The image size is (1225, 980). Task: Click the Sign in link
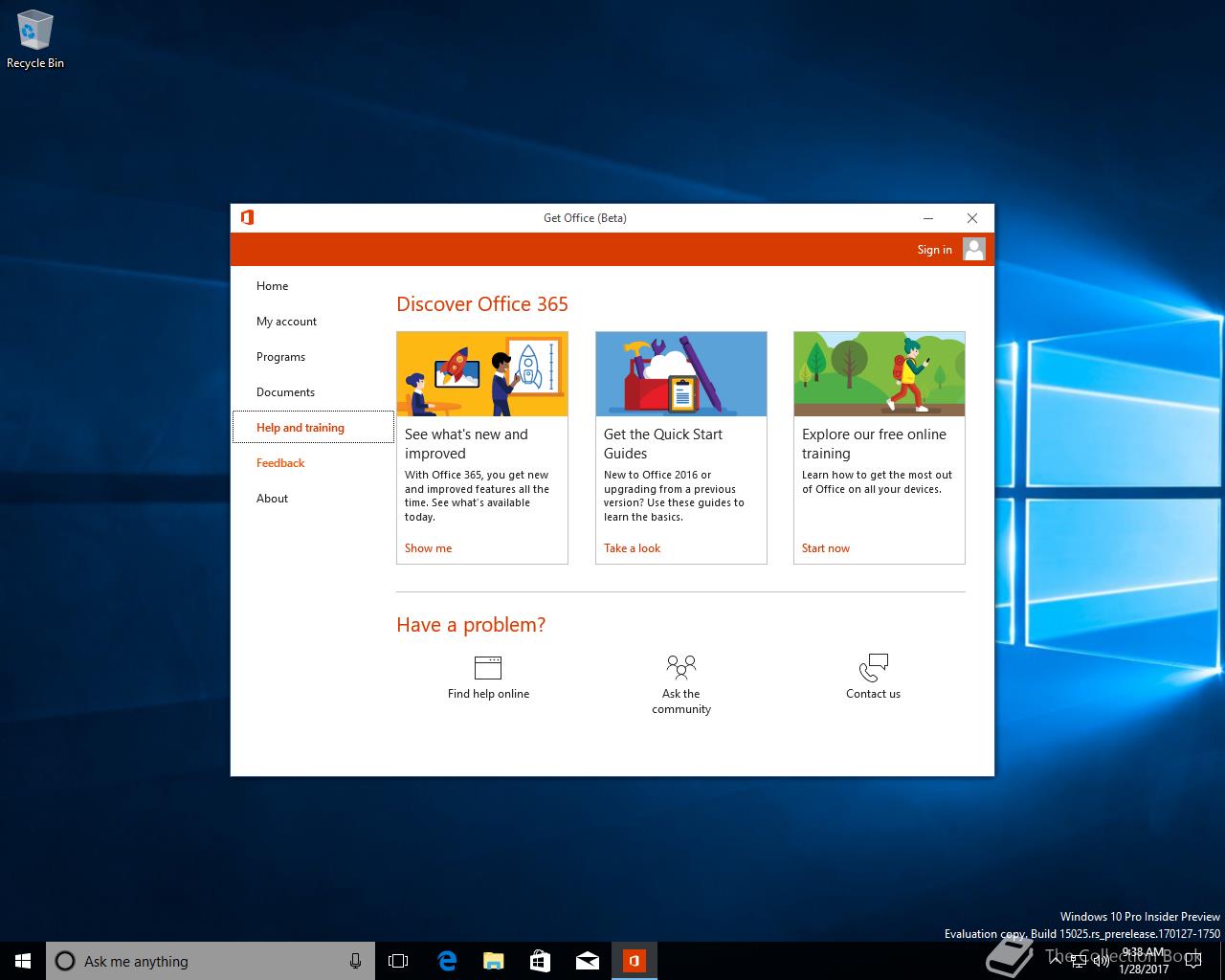934,250
